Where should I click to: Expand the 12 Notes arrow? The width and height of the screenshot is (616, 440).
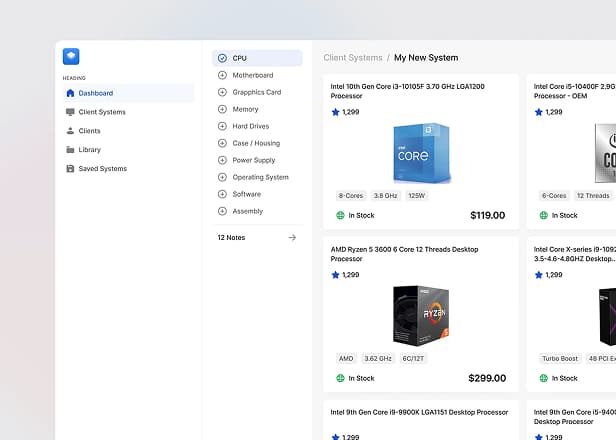(292, 238)
